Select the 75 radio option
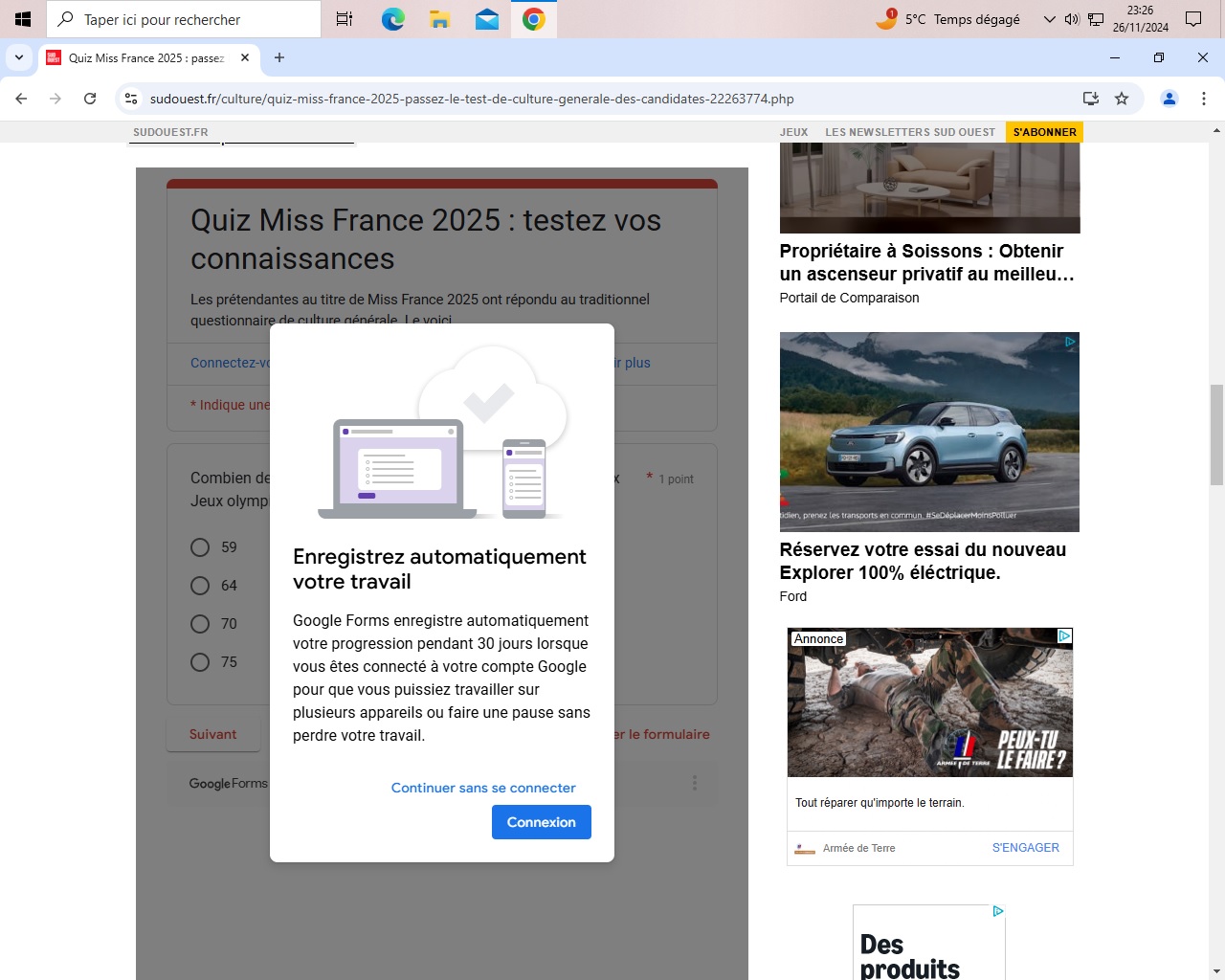Screen dimensions: 1225x980 pyautogui.click(x=200, y=662)
